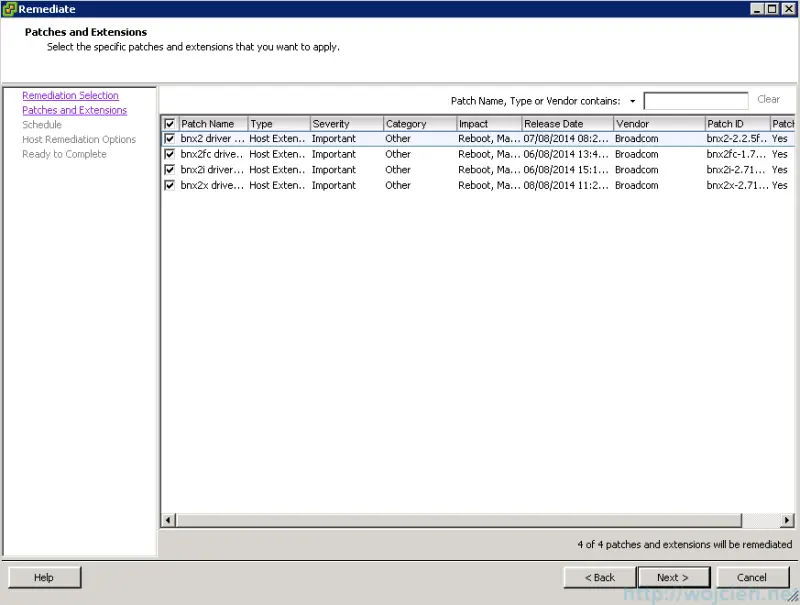800x605 pixels.
Task: Uncheck the bnx2fc driver patch
Action: 170,154
